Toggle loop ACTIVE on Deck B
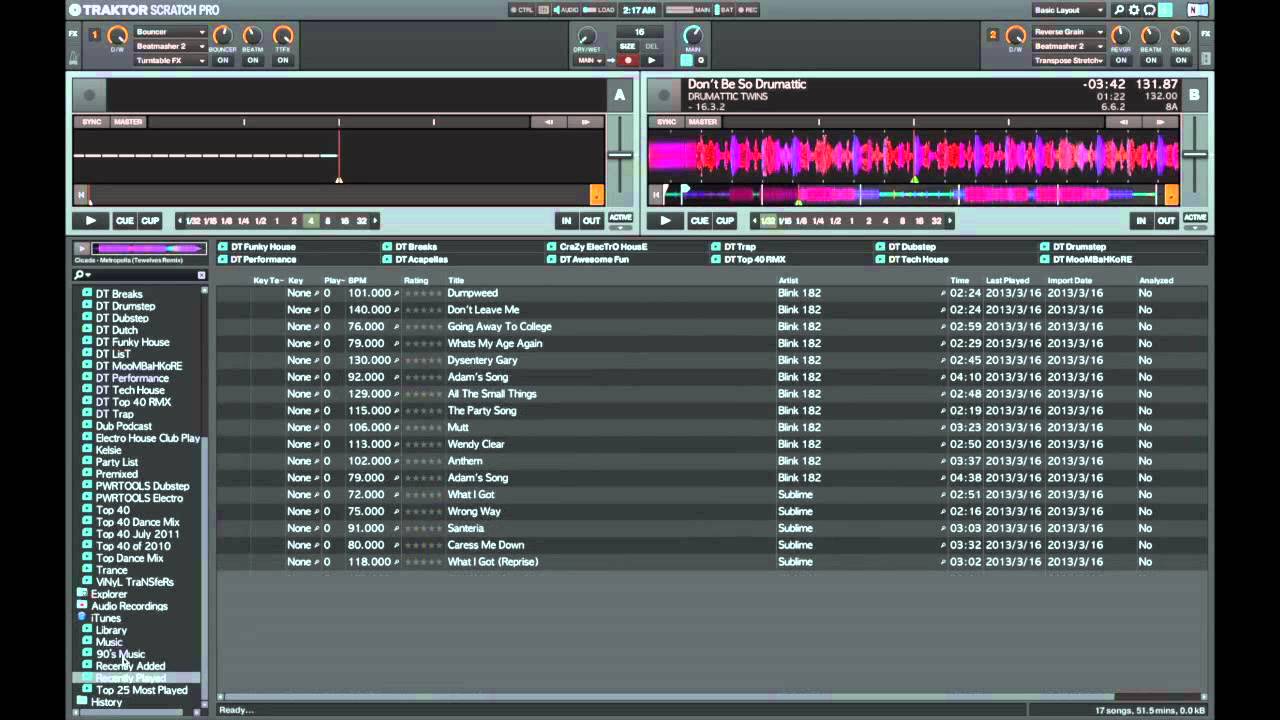Image resolution: width=1280 pixels, height=720 pixels. point(1195,218)
